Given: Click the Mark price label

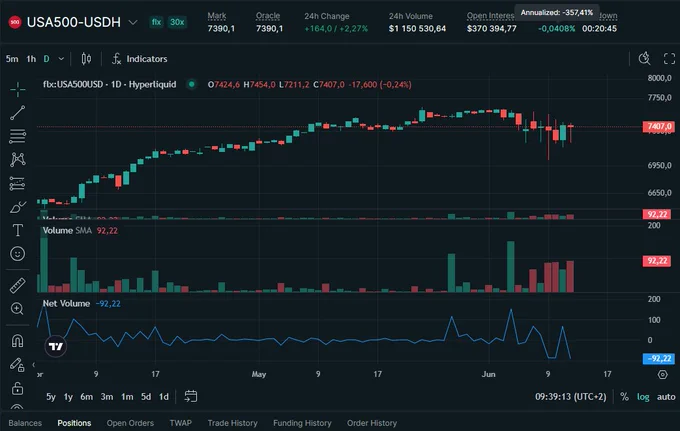Looking at the screenshot, I should pos(217,16).
